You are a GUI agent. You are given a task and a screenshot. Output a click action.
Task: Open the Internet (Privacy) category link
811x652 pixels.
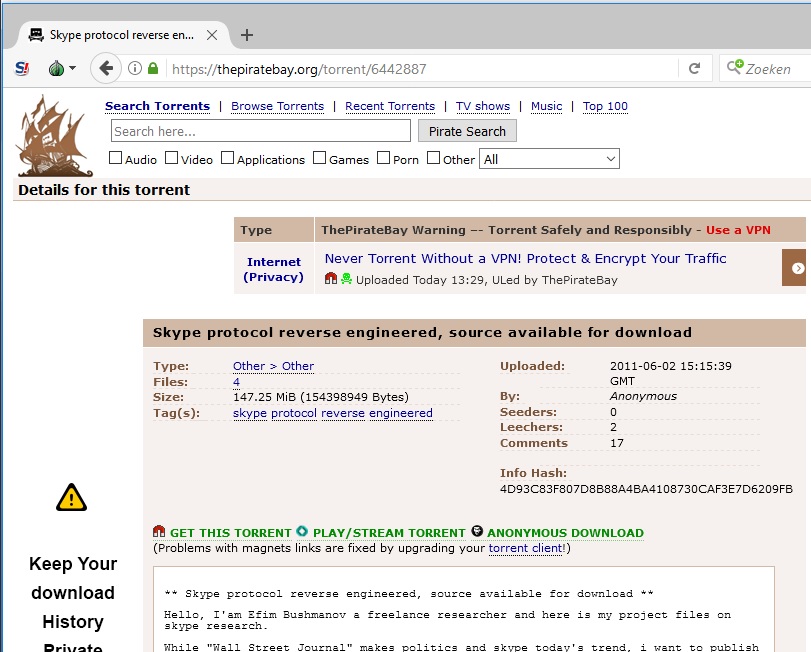(273, 269)
